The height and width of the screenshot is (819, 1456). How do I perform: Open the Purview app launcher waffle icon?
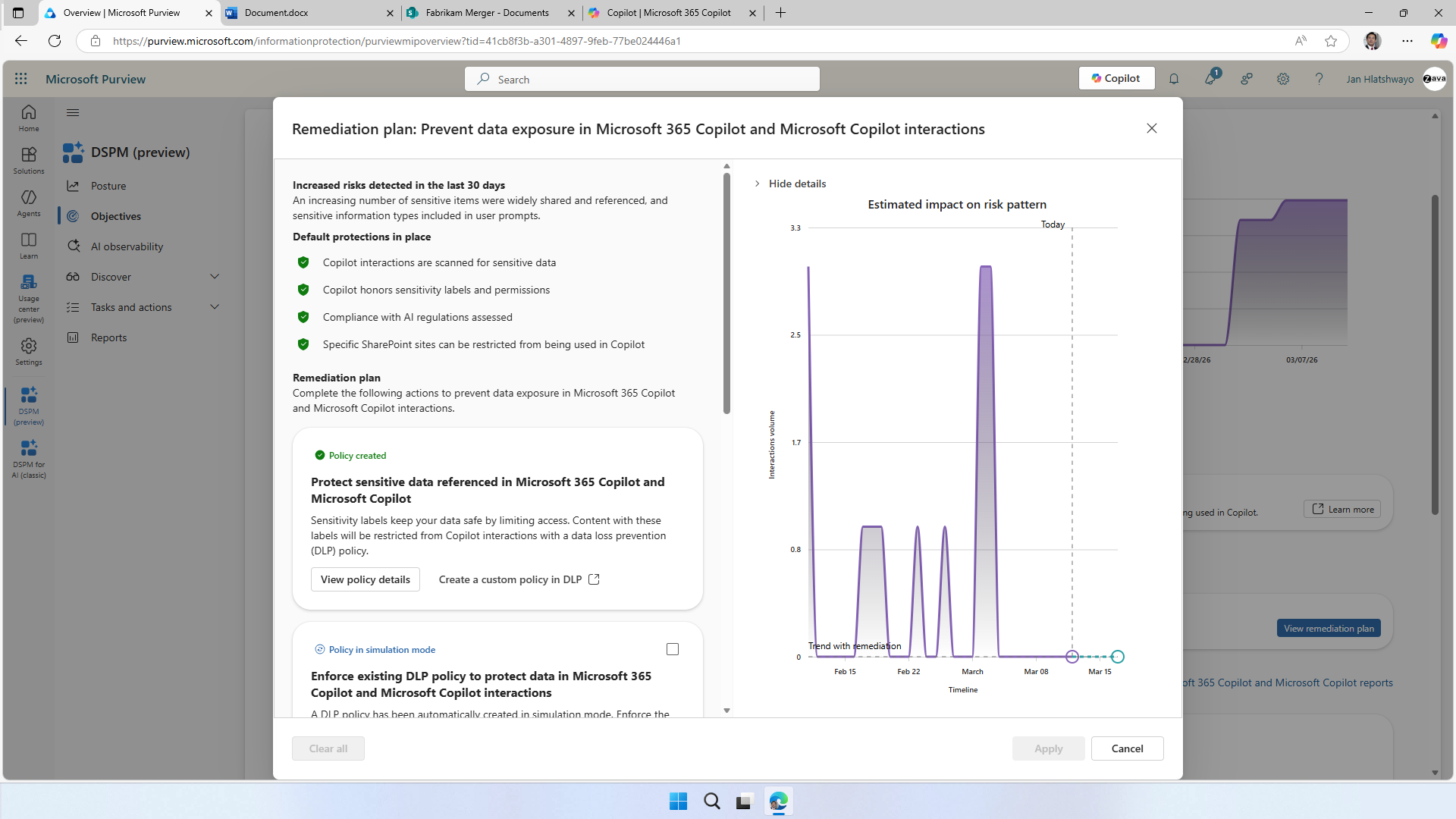(x=20, y=79)
